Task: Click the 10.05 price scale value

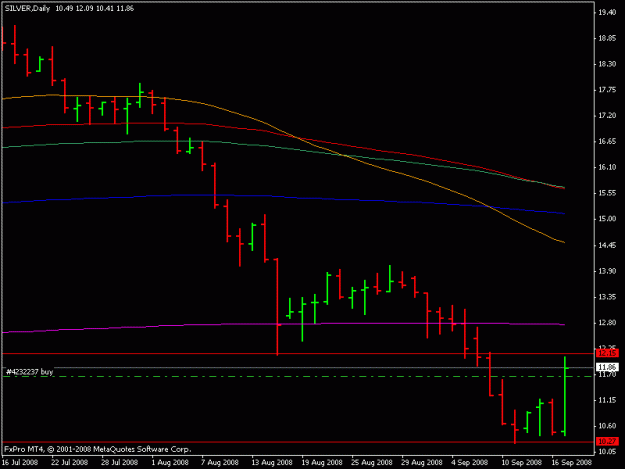Action: tap(607, 451)
